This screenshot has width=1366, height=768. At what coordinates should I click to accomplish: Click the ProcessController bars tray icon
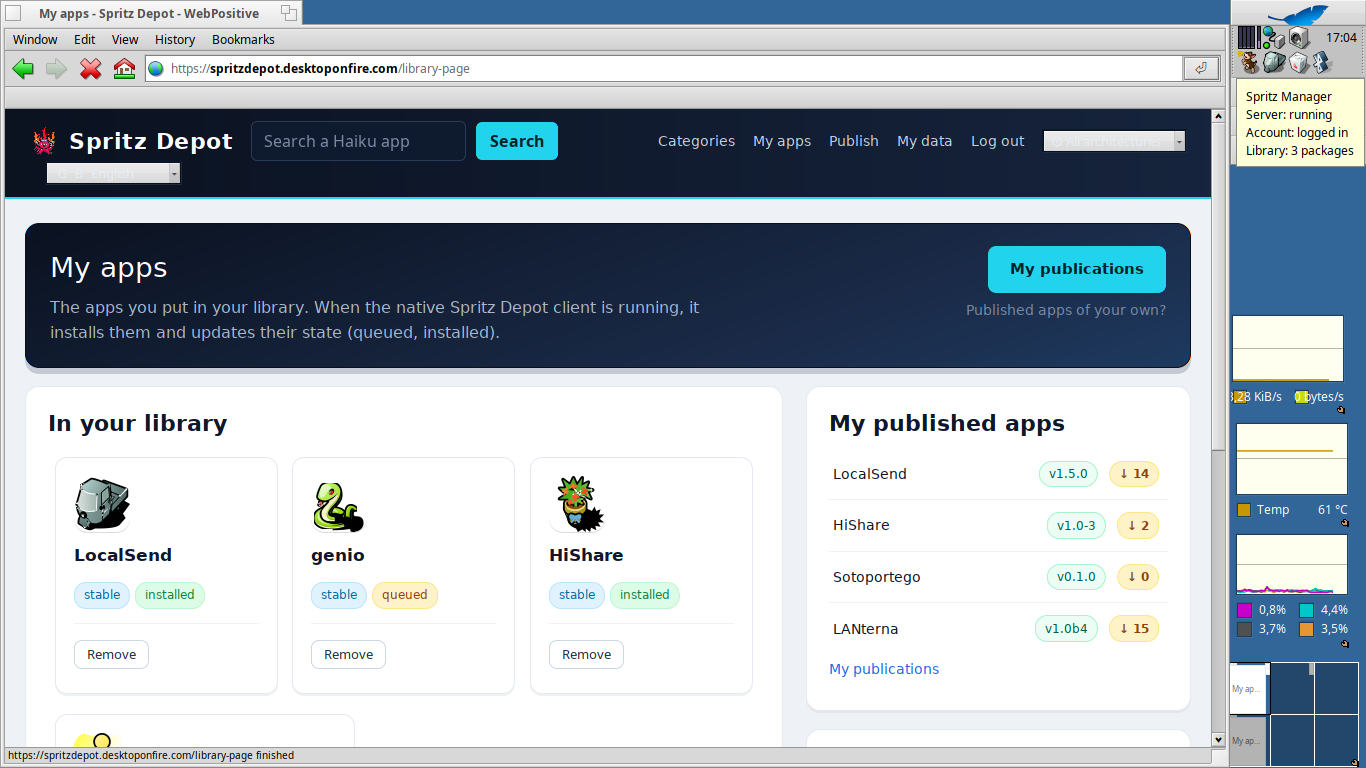[x=1248, y=38]
